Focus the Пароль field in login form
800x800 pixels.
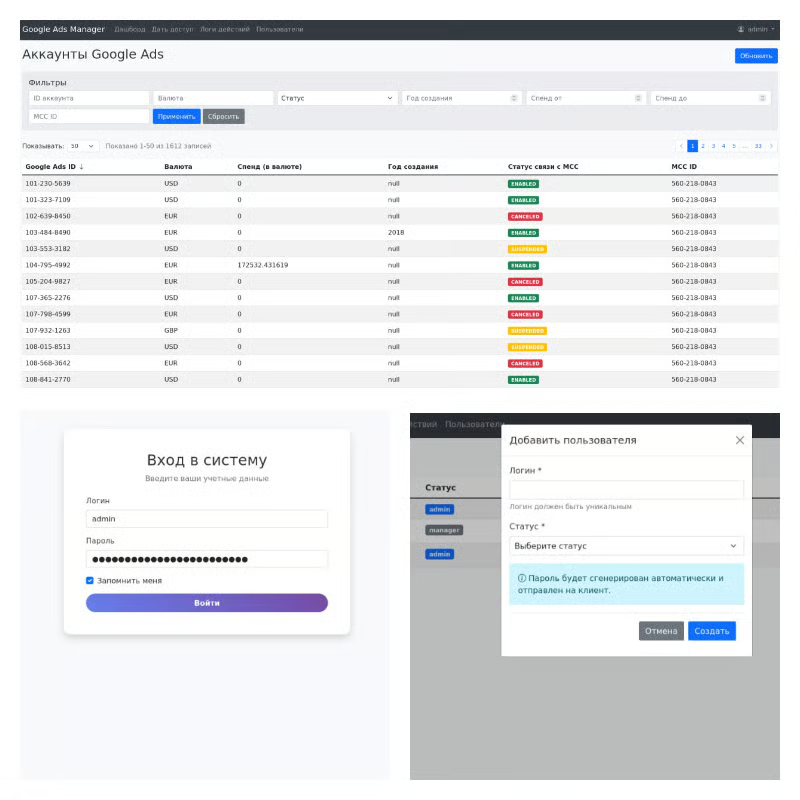[207, 559]
